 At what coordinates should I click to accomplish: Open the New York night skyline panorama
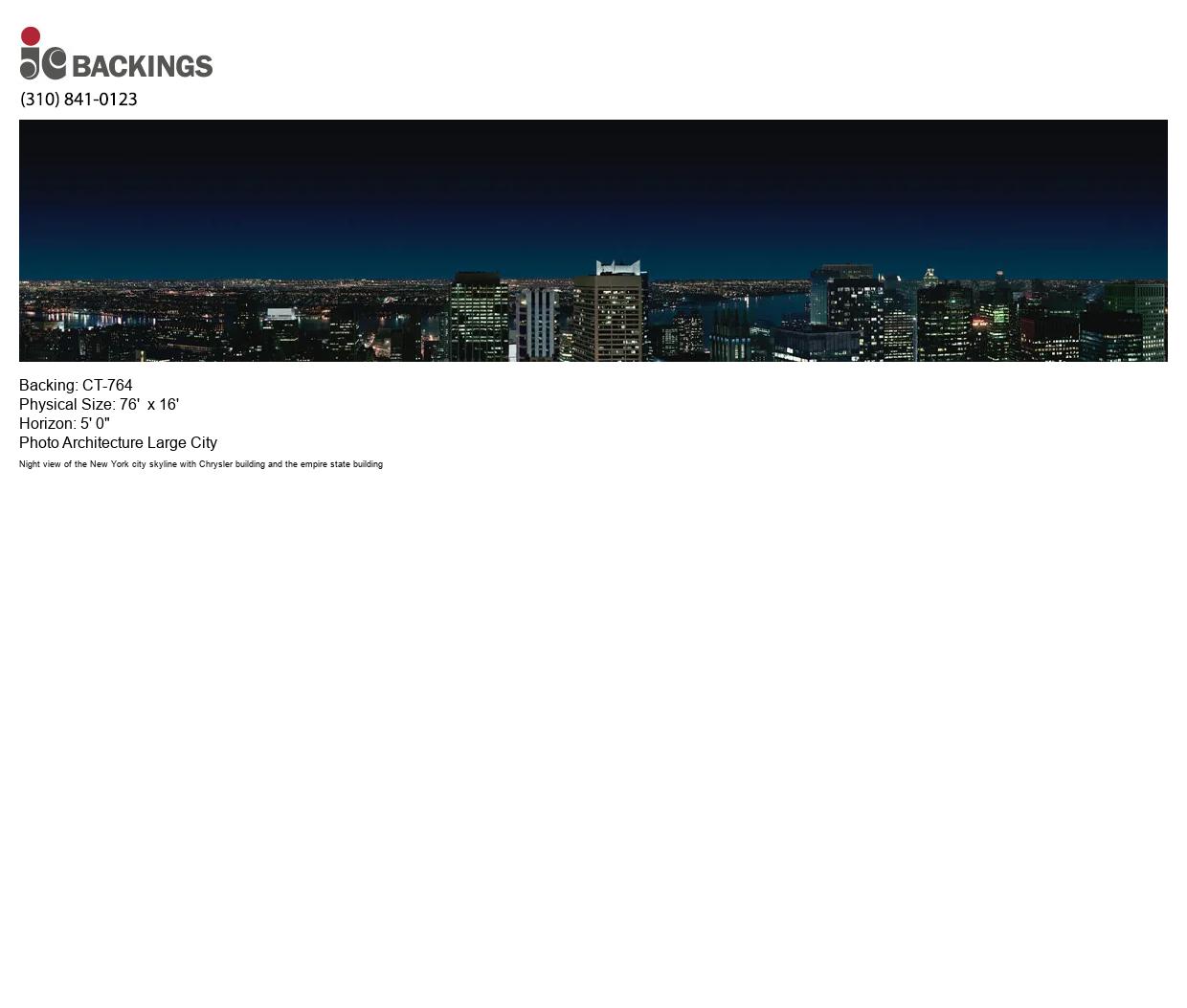(x=593, y=240)
